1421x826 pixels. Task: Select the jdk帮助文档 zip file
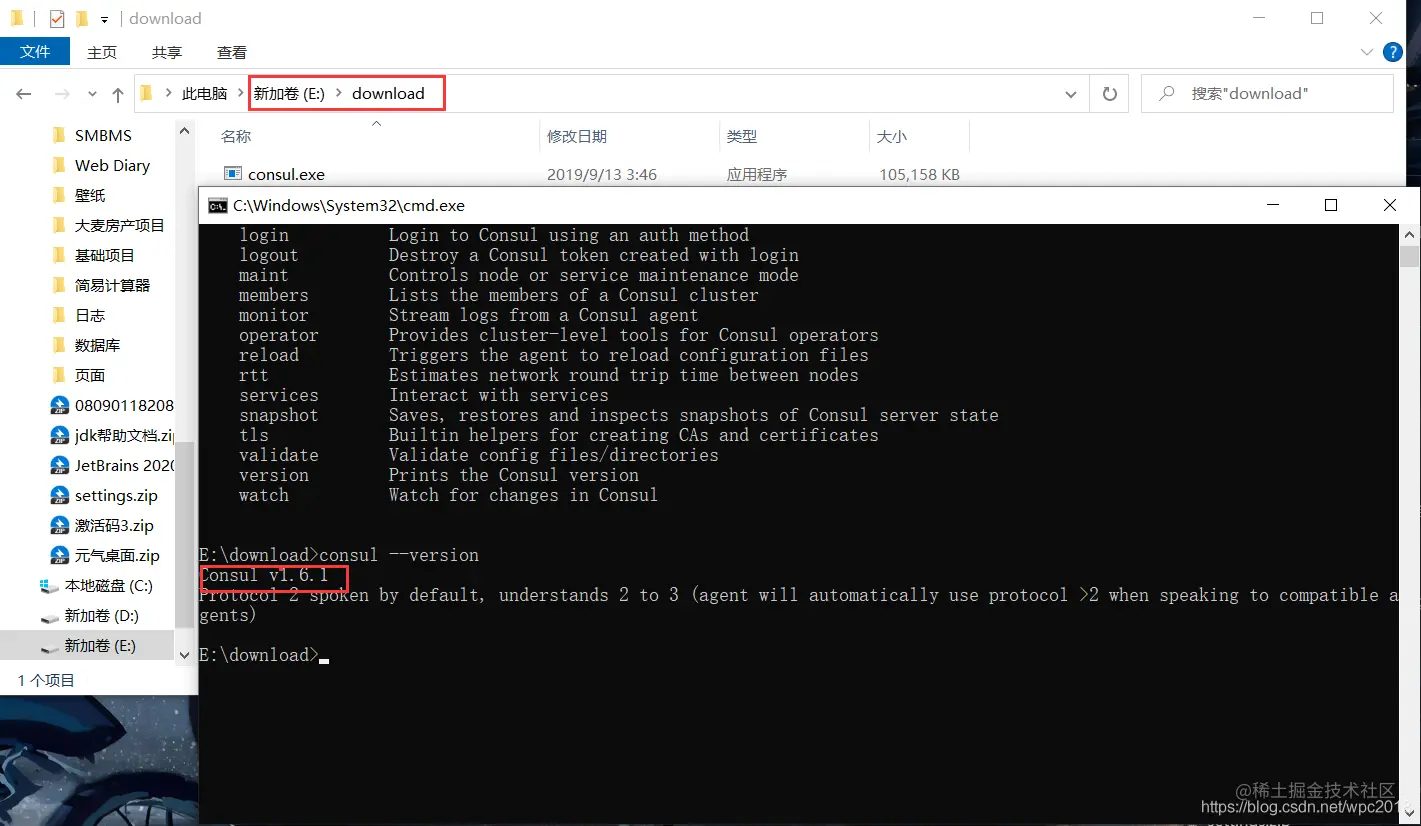pyautogui.click(x=124, y=435)
